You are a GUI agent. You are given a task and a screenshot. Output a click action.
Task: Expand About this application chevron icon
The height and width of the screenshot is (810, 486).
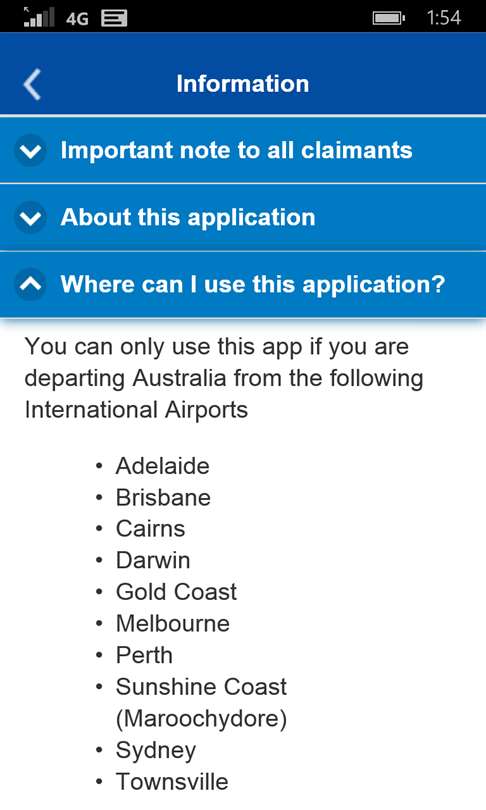click(x=30, y=217)
